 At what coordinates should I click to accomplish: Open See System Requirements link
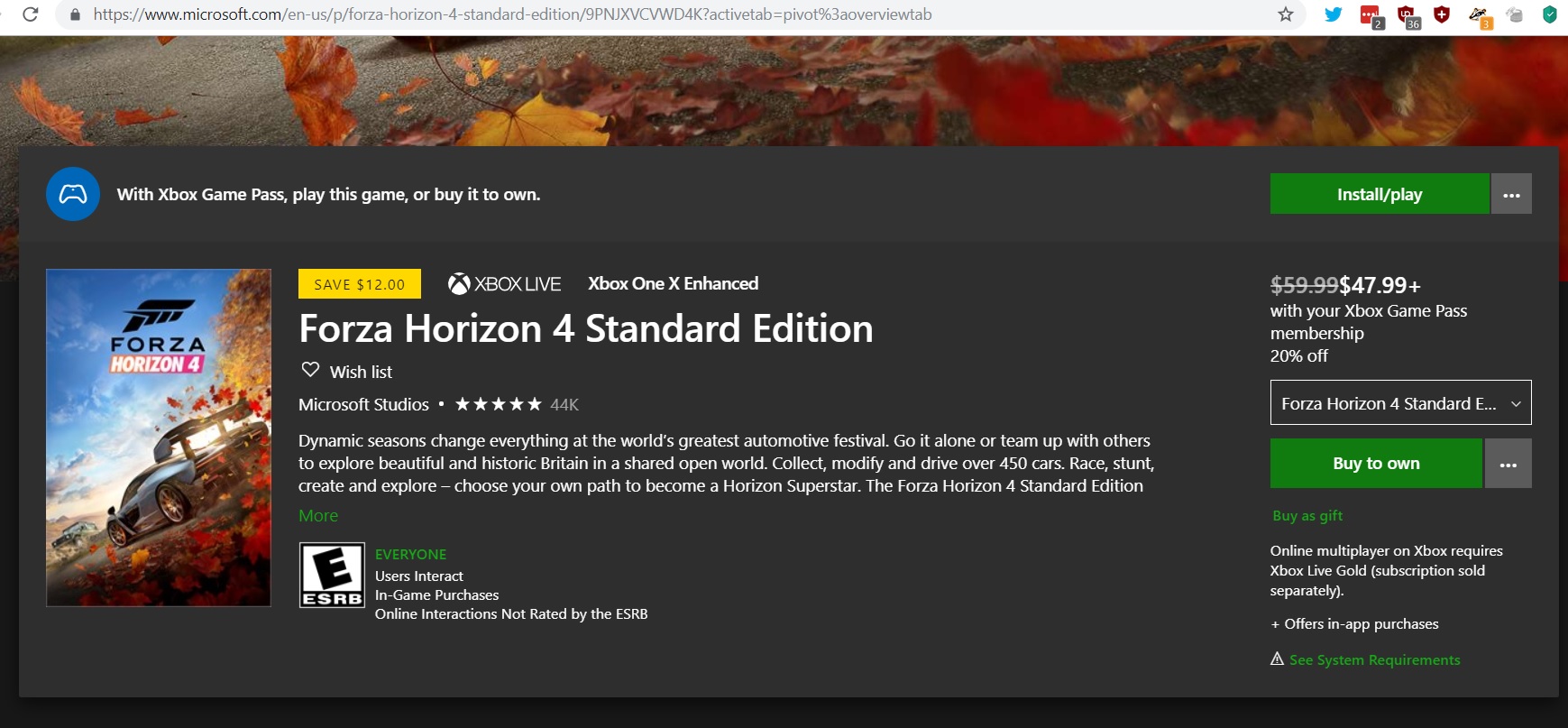point(1374,659)
